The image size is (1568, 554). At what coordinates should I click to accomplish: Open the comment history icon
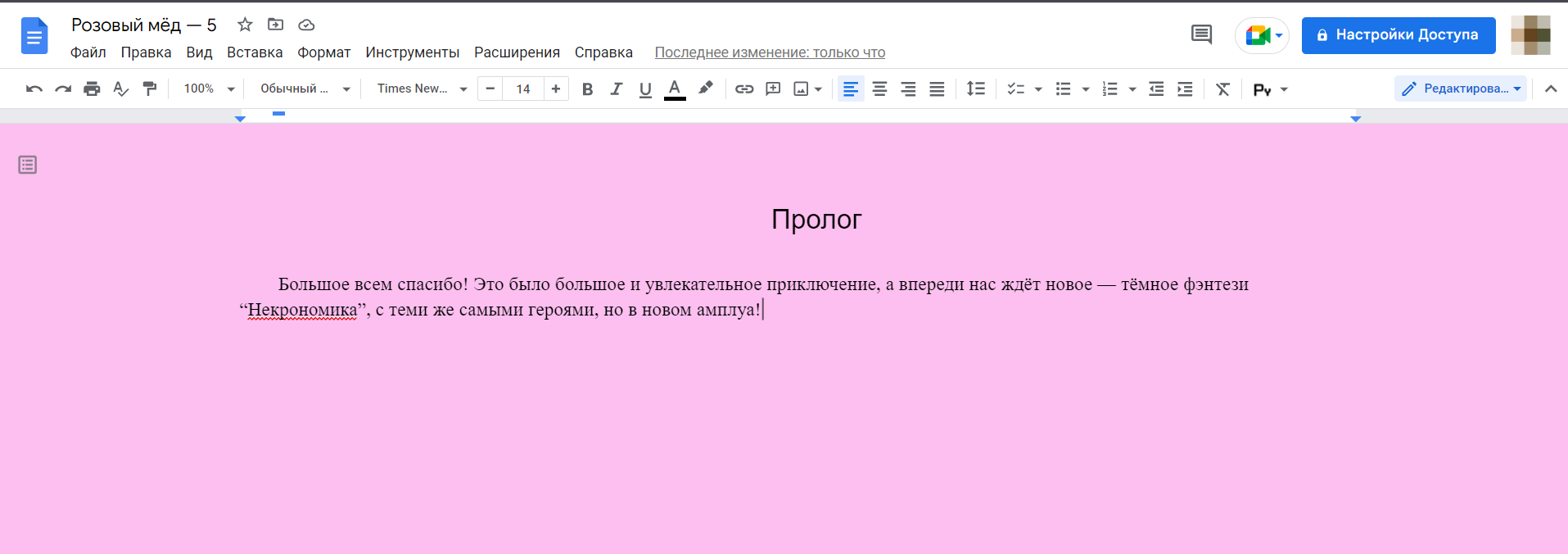click(1201, 34)
